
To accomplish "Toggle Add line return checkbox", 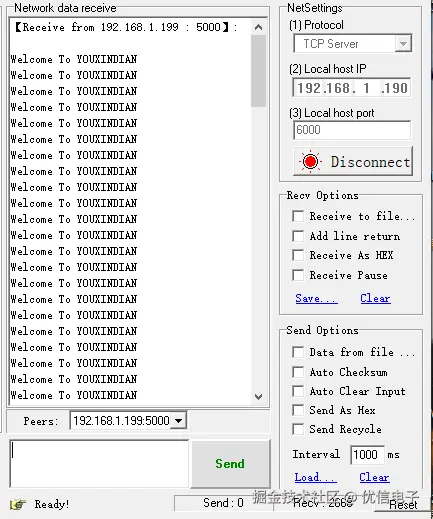I will [x=298, y=236].
